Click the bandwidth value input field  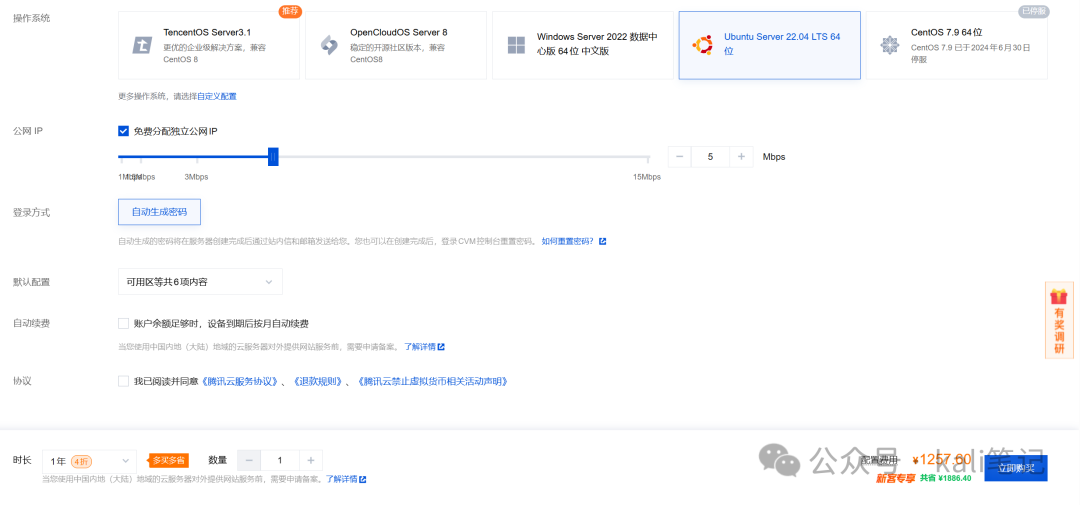710,157
